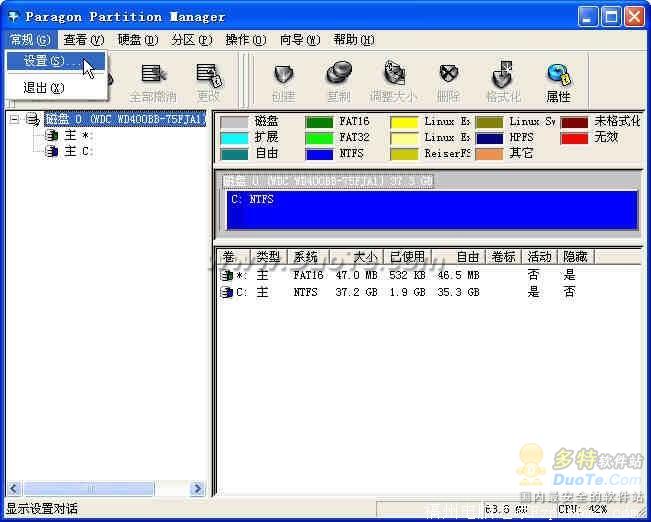
Task: Click the grey 磁盘 legend swatch
Action: [x=234, y=123]
